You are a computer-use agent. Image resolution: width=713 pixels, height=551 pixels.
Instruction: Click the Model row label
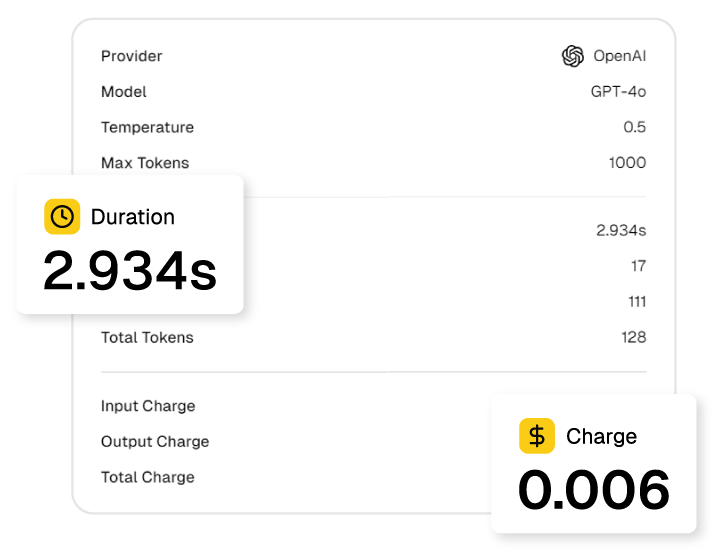pos(124,92)
